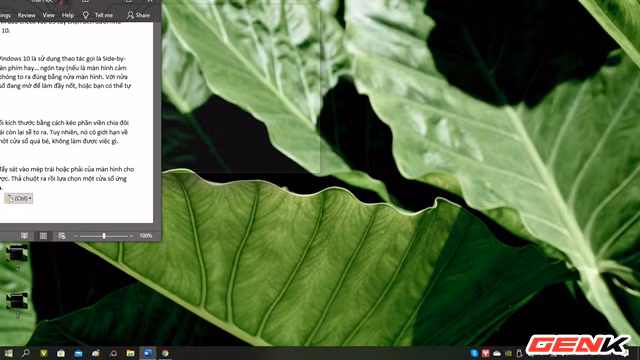Click the Share button in Word
The height and width of the screenshot is (360, 640).
tap(138, 15)
